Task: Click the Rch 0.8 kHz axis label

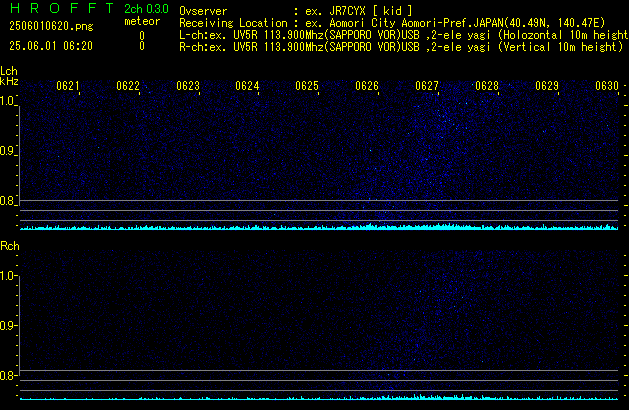Action: 7,376
